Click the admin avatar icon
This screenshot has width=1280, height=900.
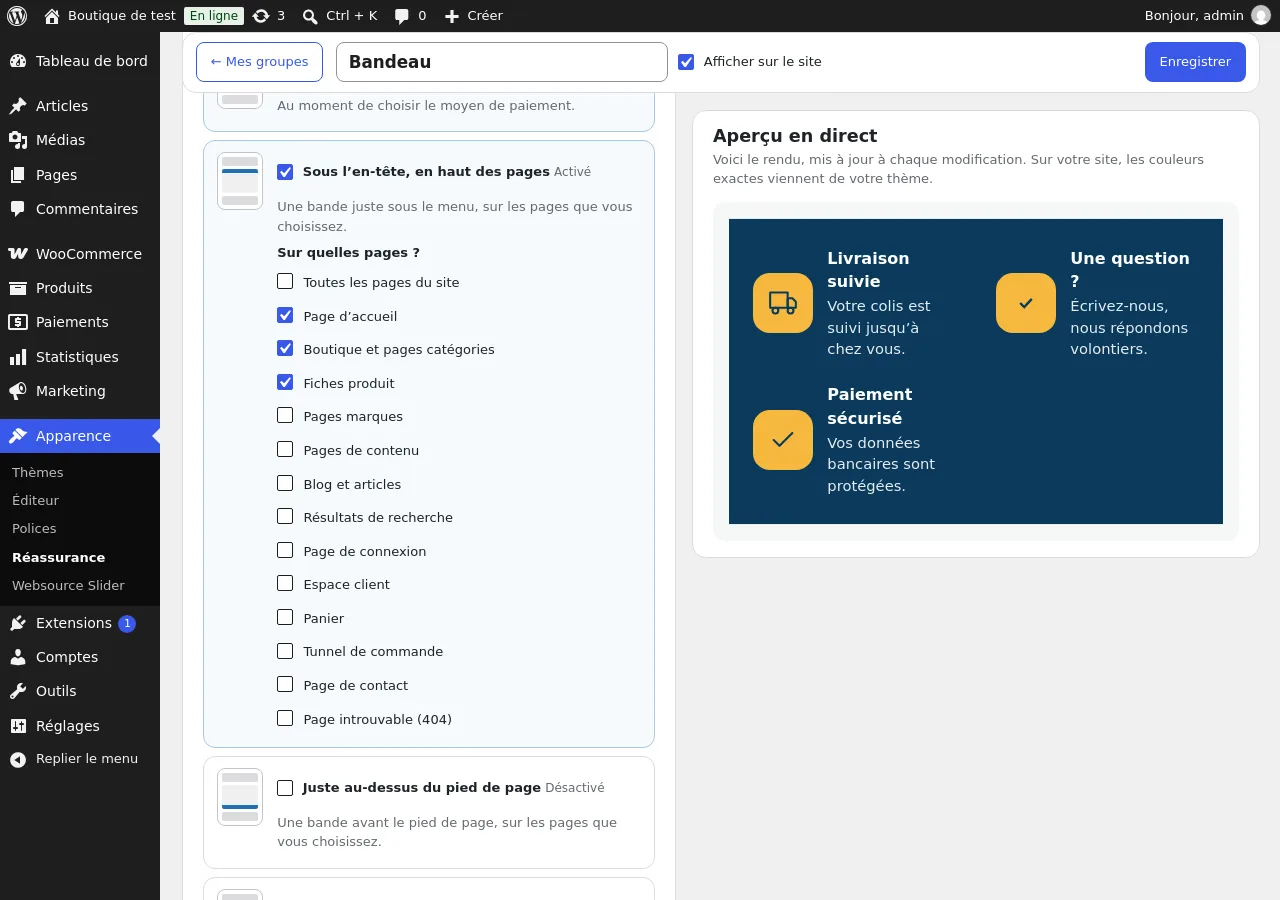1261,16
